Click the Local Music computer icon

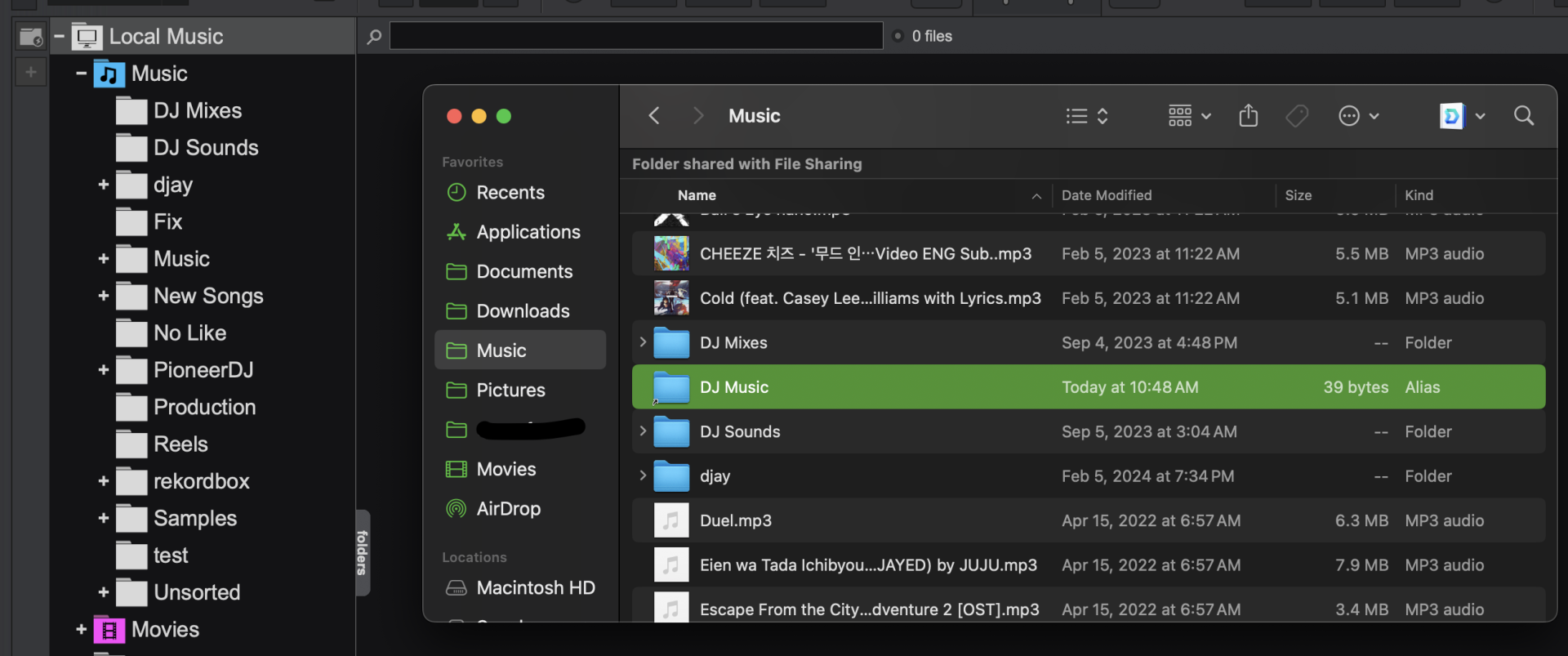point(87,37)
